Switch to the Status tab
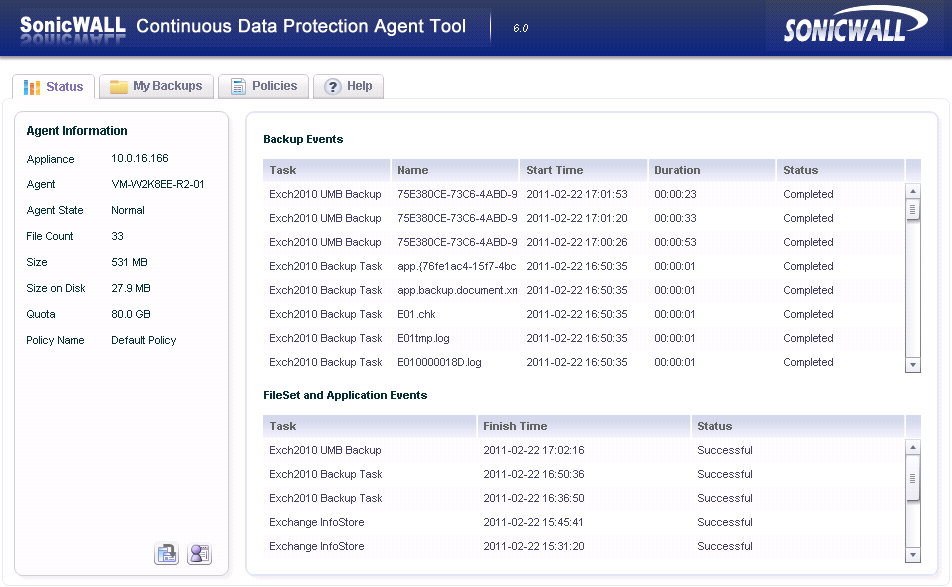Image resolution: width=952 pixels, height=587 pixels. [53, 86]
